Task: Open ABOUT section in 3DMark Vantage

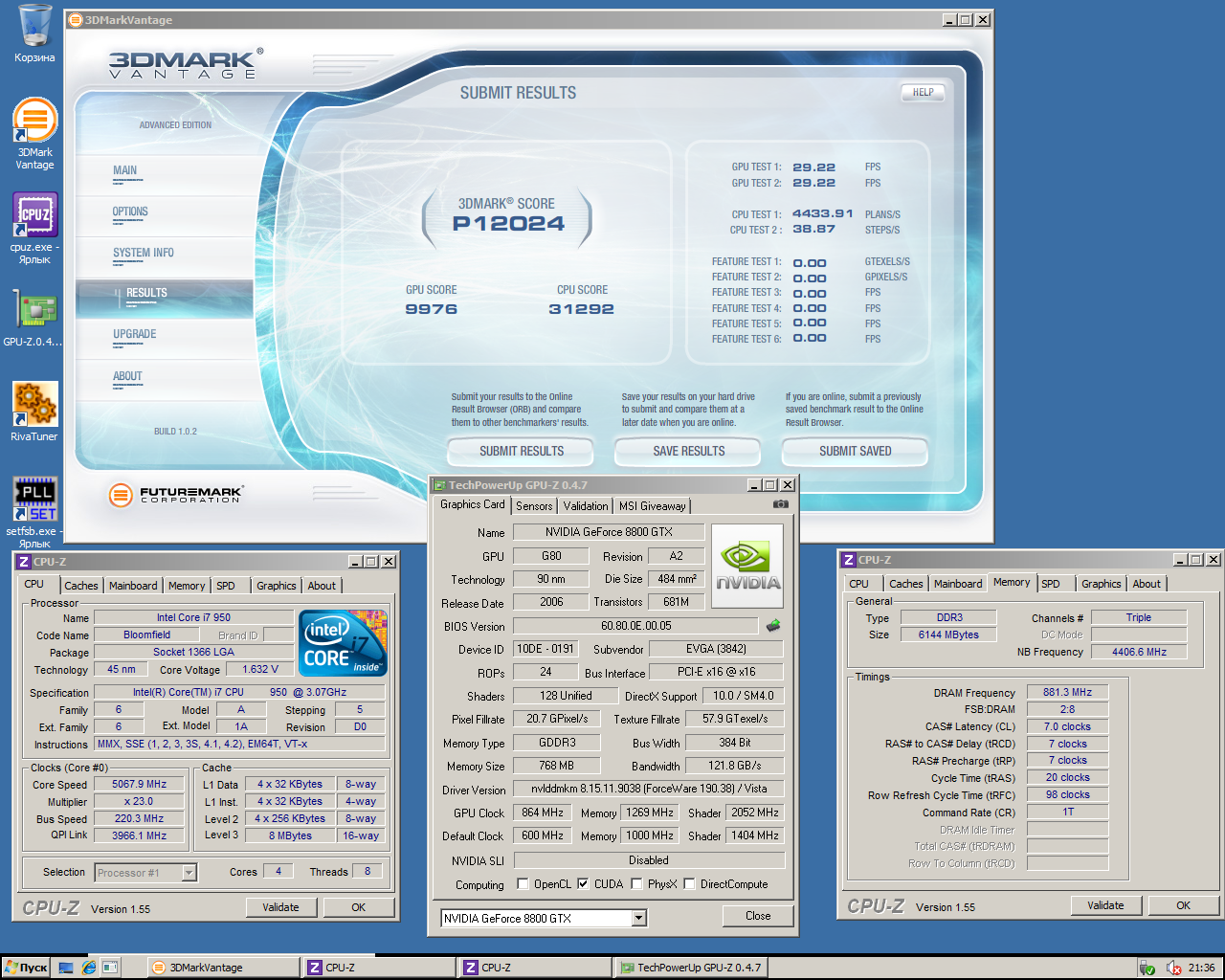Action: (127, 376)
